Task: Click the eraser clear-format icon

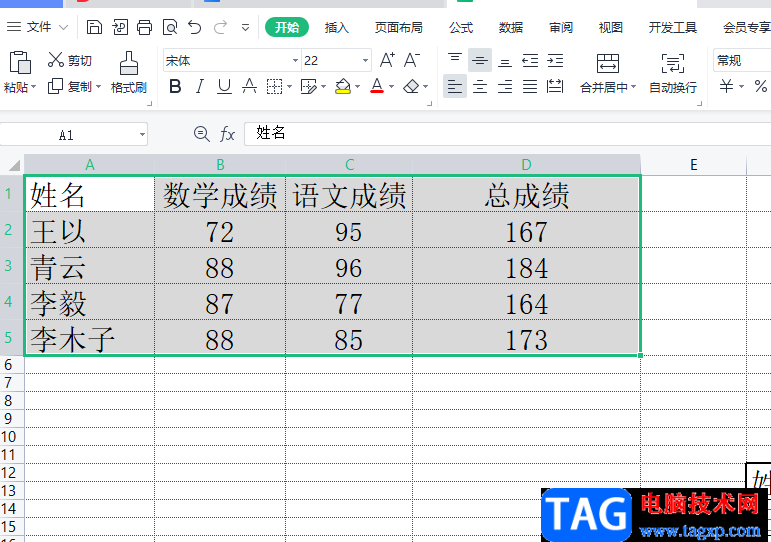Action: [x=411, y=87]
